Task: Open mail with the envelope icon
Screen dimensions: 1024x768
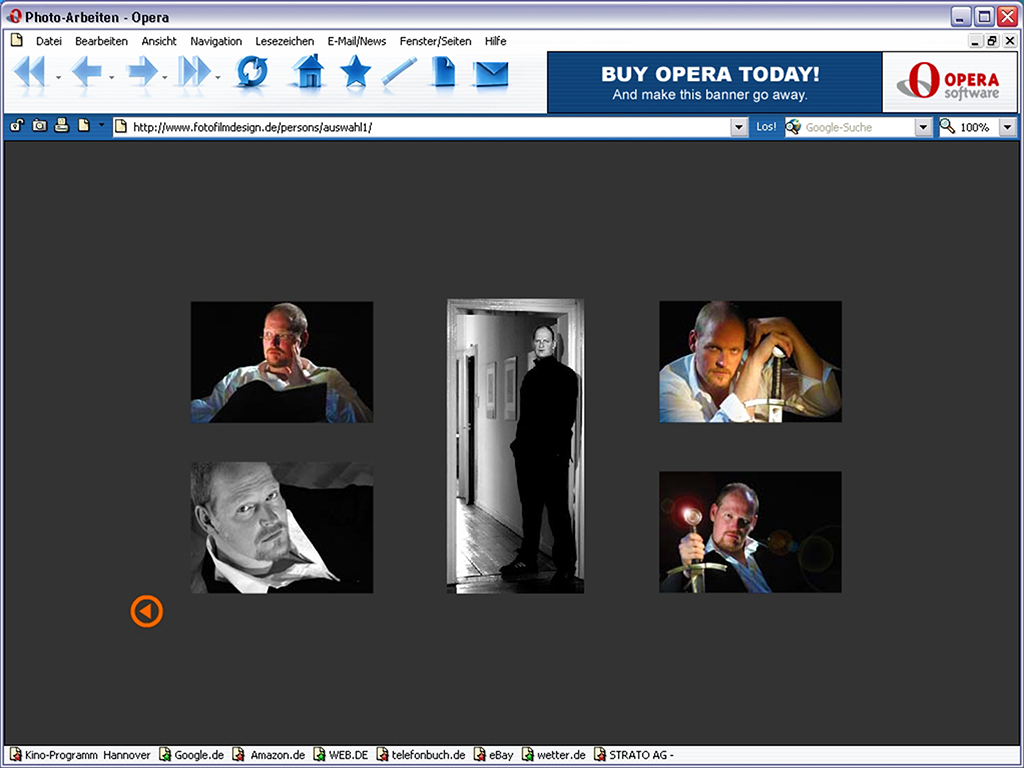Action: pyautogui.click(x=492, y=74)
